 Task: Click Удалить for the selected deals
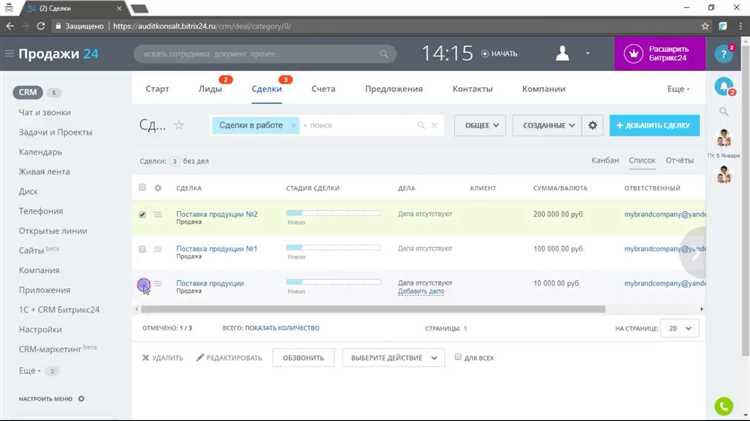[x=163, y=358]
